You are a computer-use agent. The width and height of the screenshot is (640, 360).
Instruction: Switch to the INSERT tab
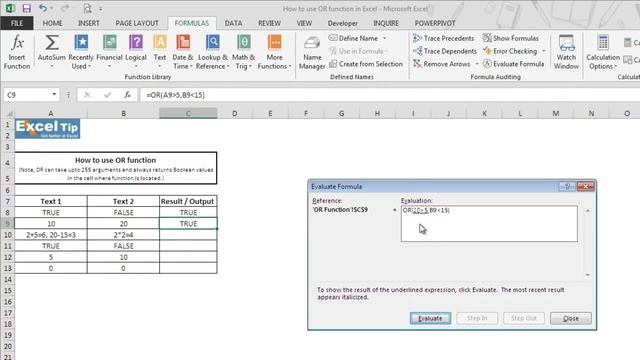tap(89, 23)
